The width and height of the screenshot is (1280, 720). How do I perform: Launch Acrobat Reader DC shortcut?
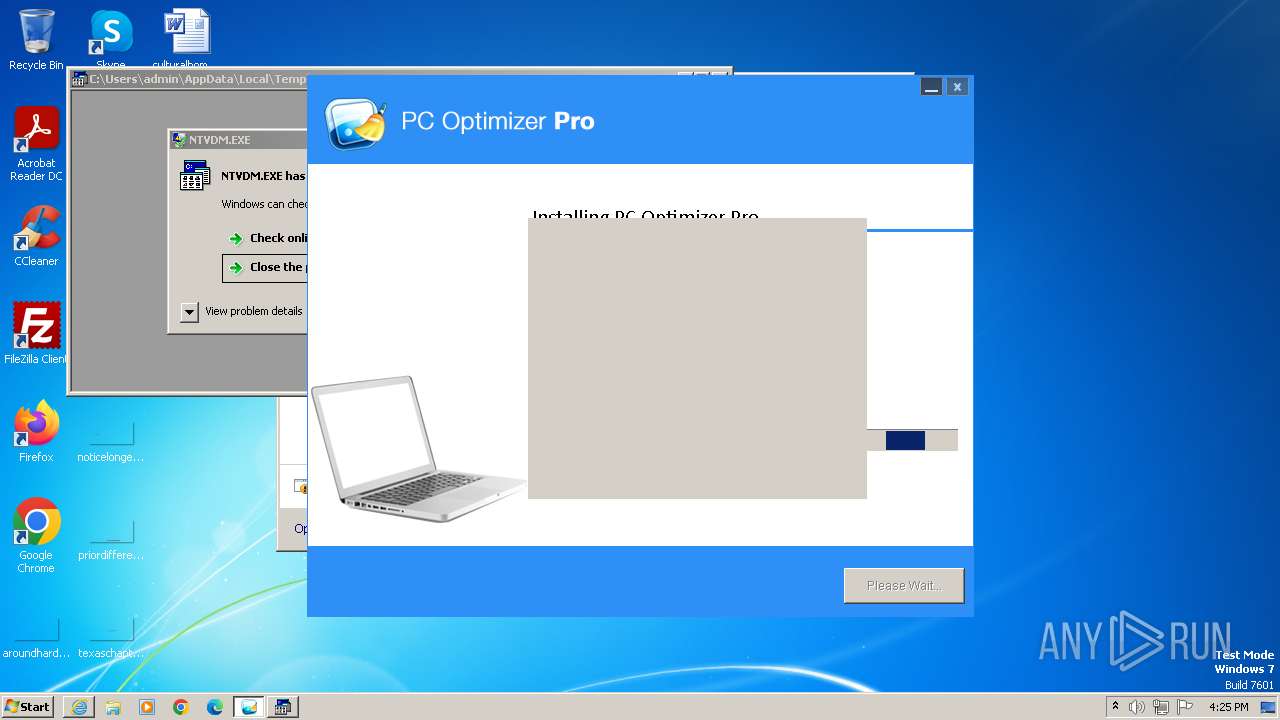(36, 144)
